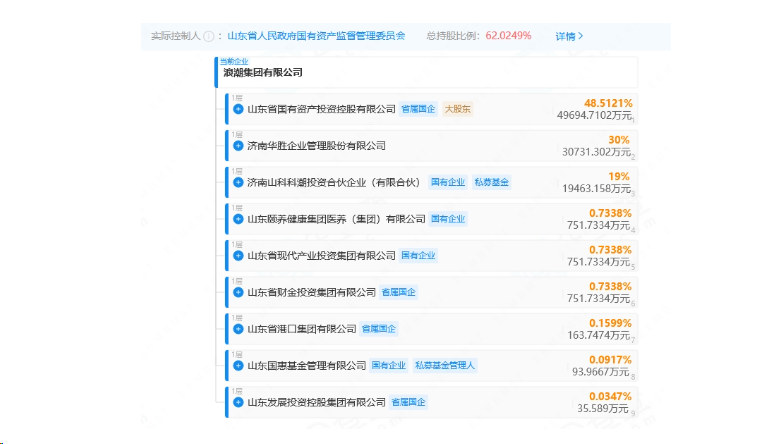Screen dimensions: 777x444
Task: Select amount 163.7474万元
Action: coord(599,335)
